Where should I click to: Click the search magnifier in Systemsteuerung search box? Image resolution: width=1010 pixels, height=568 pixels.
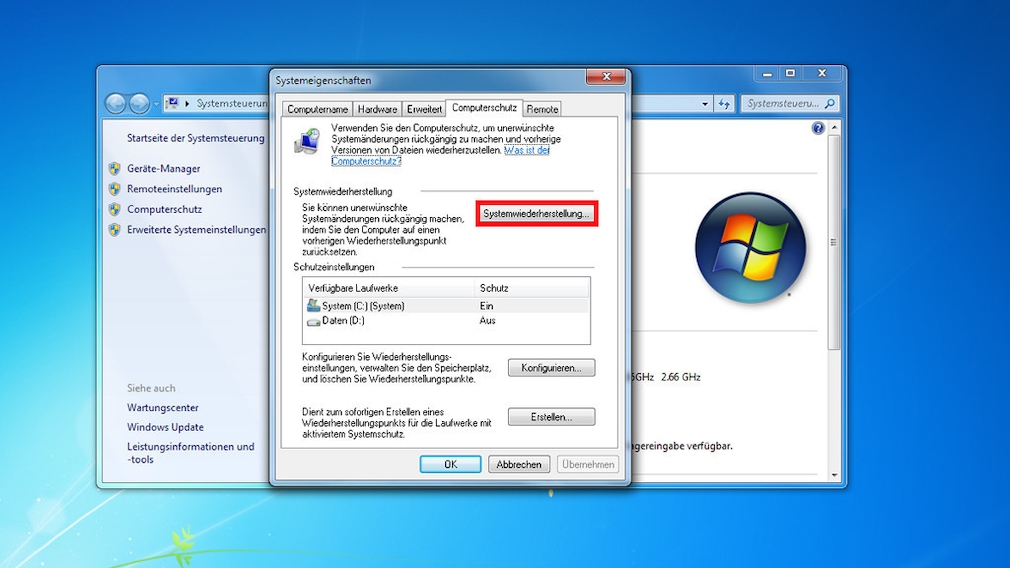click(830, 103)
